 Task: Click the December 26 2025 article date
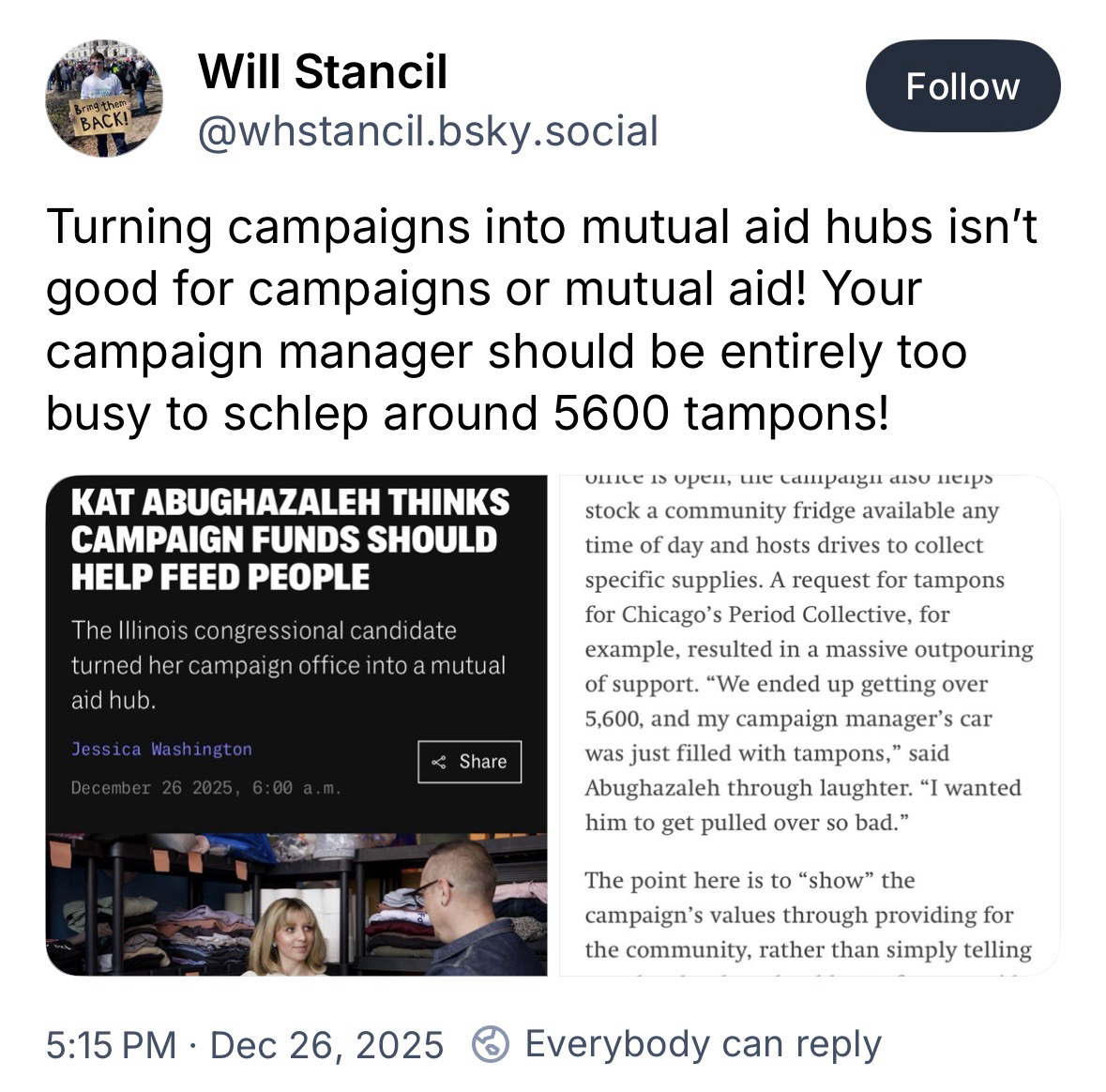(x=205, y=788)
